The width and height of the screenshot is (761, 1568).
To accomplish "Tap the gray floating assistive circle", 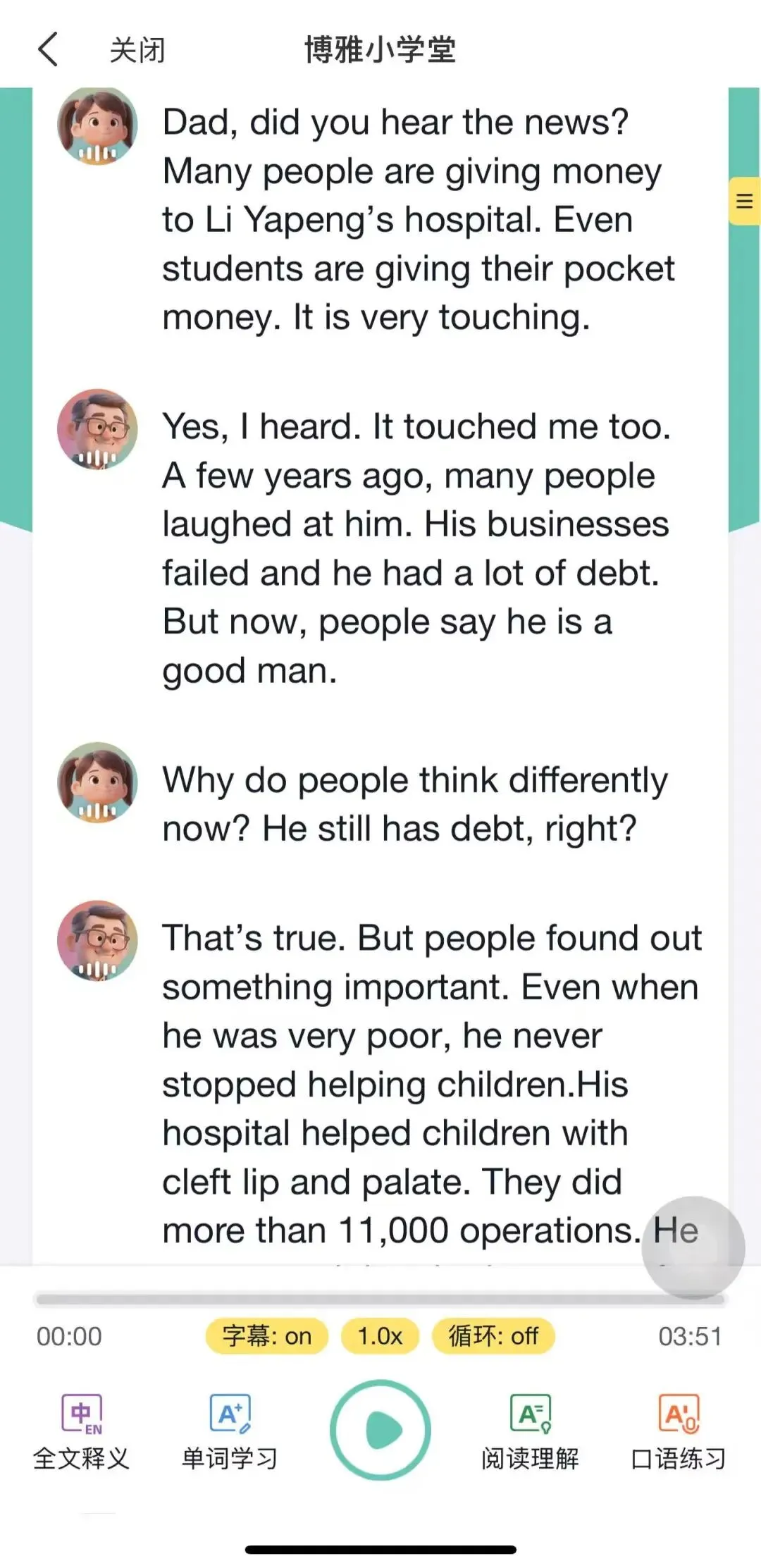I will 693,1247.
